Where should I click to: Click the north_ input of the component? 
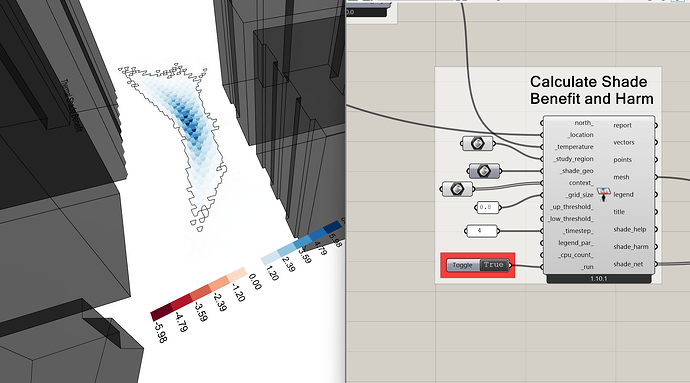pyautogui.click(x=584, y=123)
